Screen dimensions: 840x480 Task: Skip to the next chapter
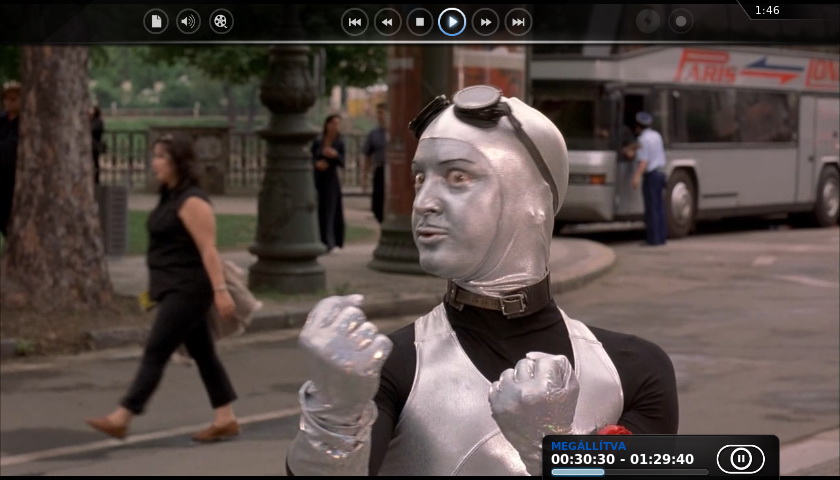pyautogui.click(x=518, y=22)
